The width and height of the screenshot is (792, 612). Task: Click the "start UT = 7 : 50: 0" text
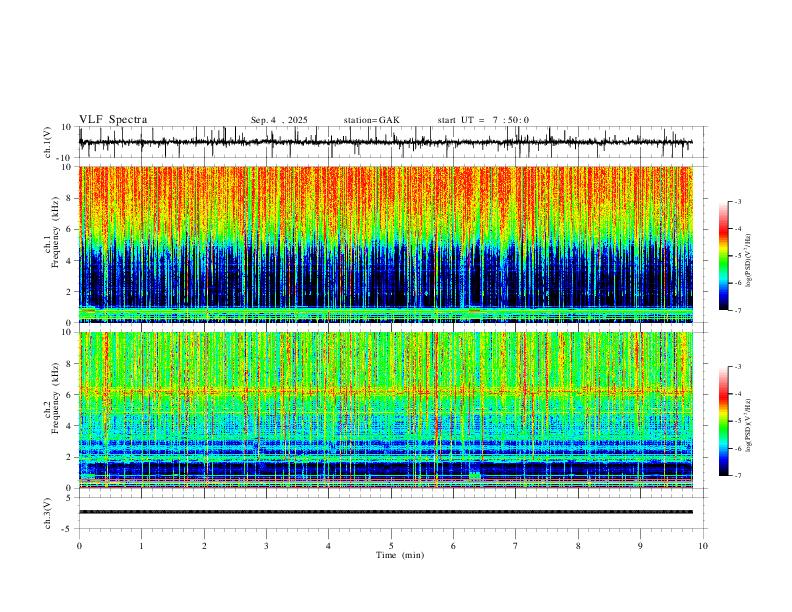[x=483, y=120]
